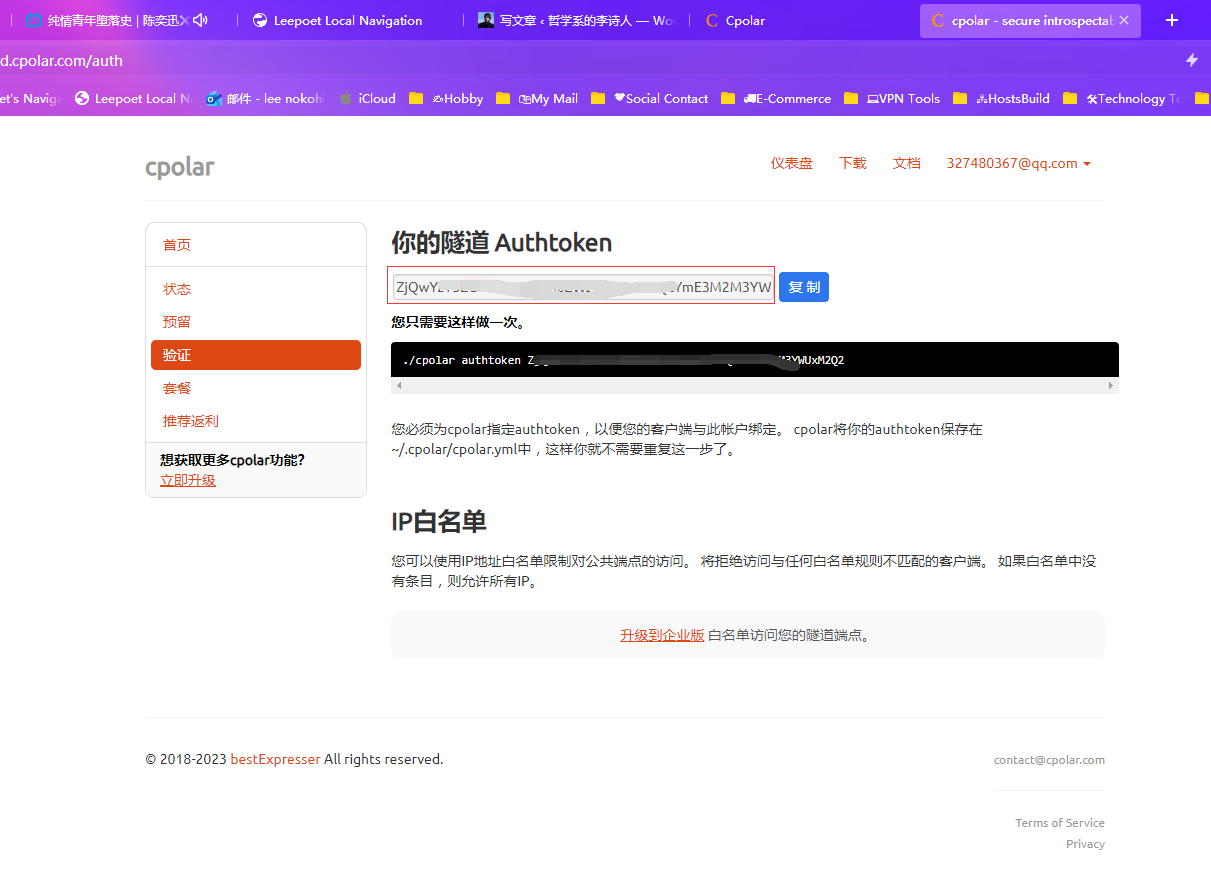Image resolution: width=1211 pixels, height=872 pixels.
Task: Mute the audio-playing tab via speaker icon
Action: point(201,20)
